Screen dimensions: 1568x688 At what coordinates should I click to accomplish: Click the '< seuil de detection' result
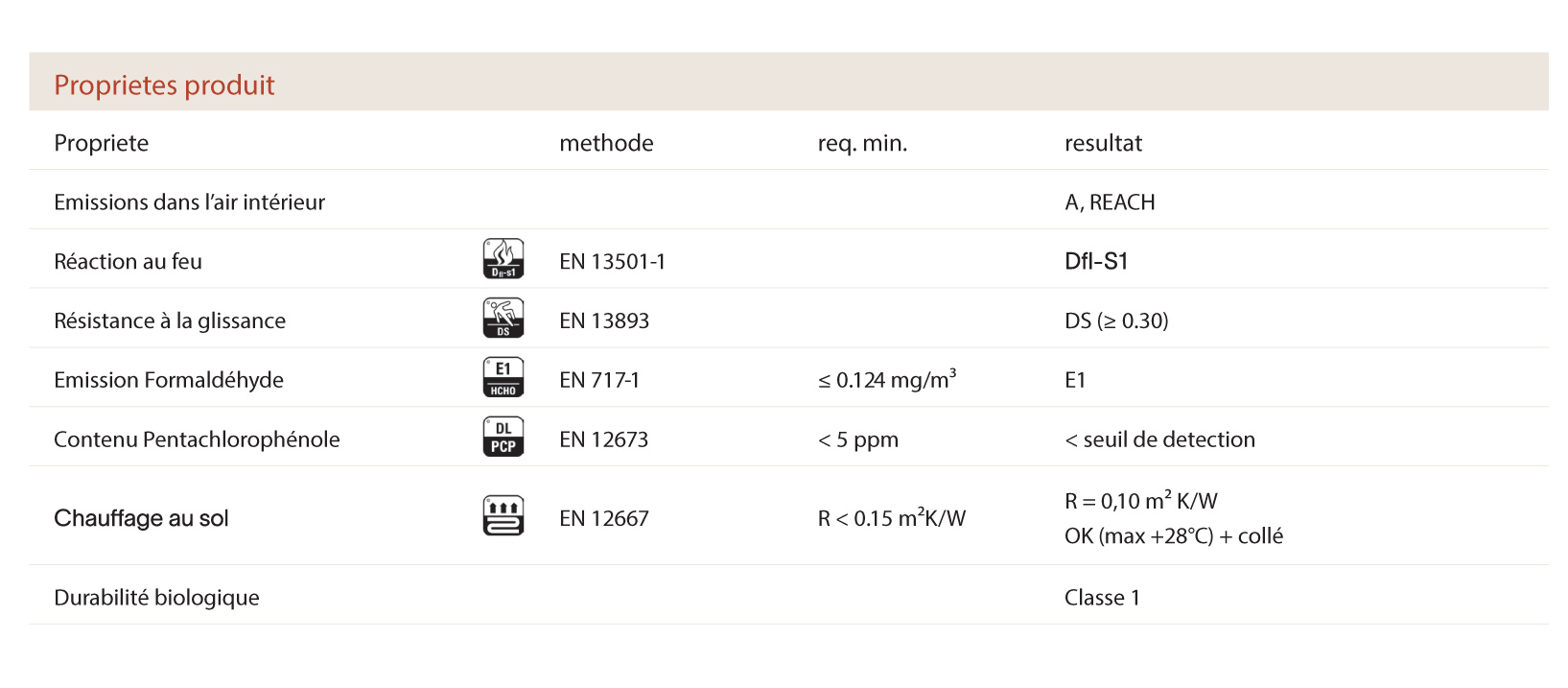[1159, 440]
